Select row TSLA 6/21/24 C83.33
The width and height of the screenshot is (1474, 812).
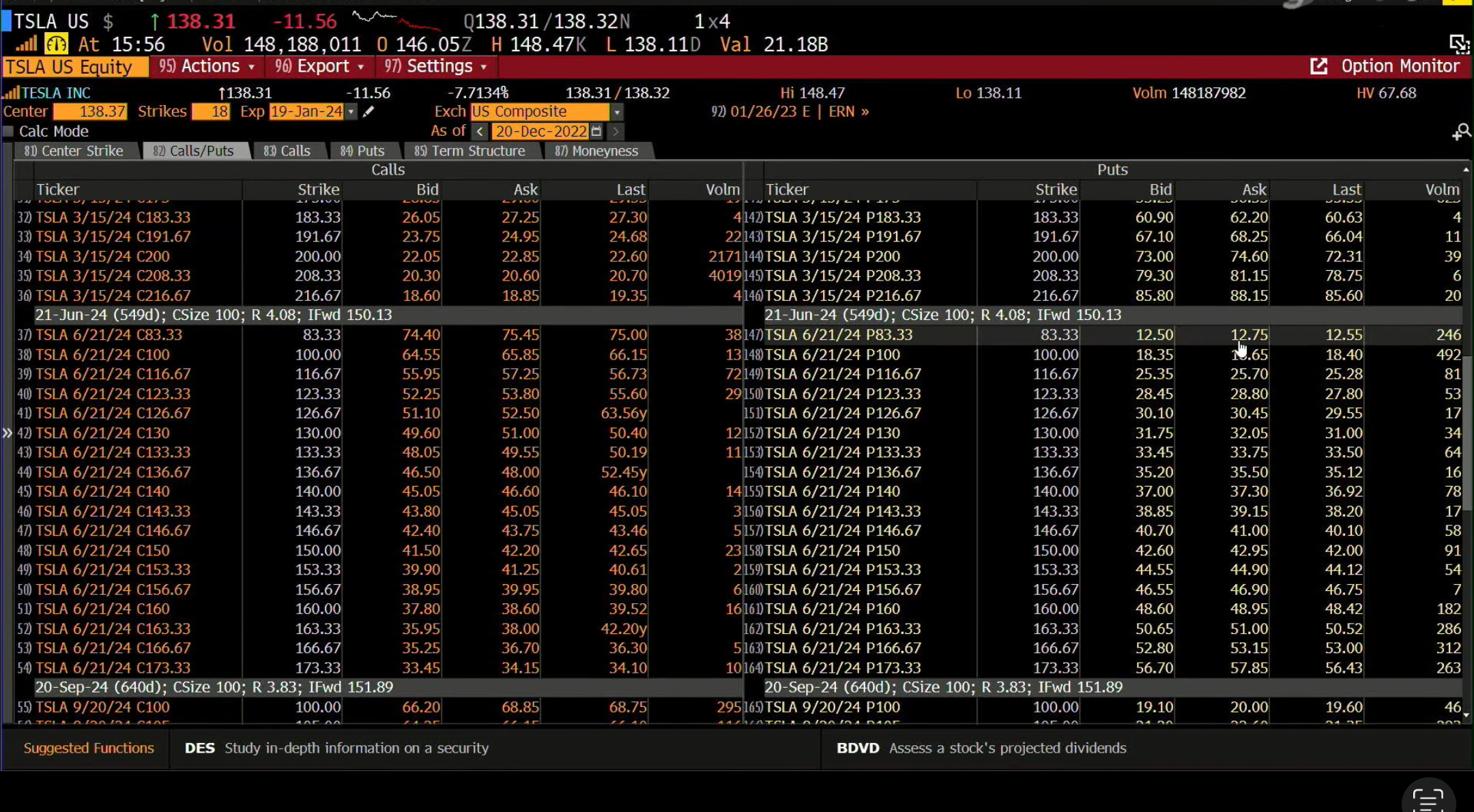379,335
